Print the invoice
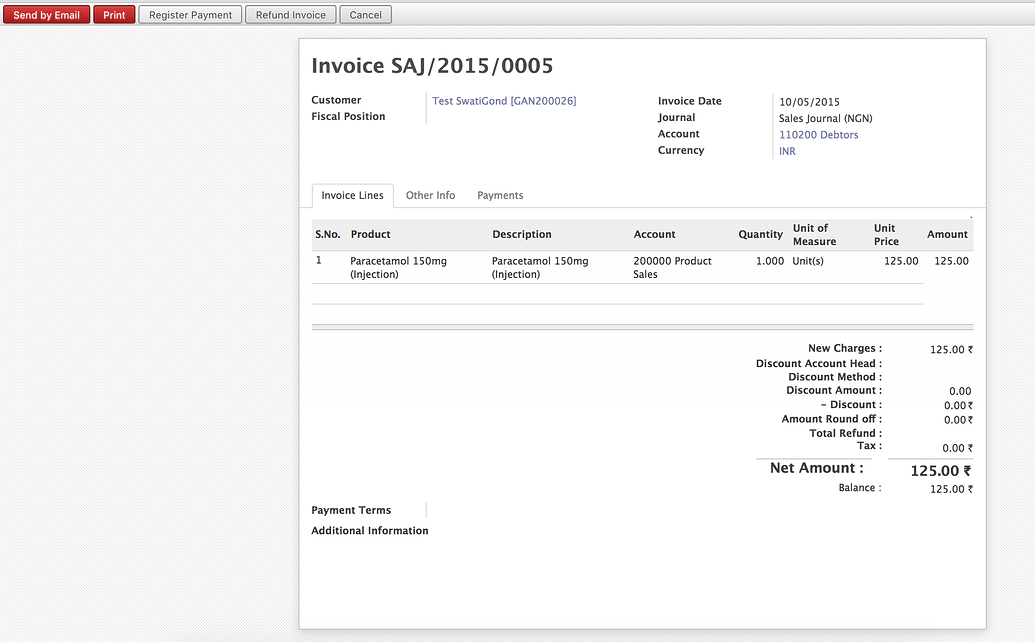 [114, 15]
